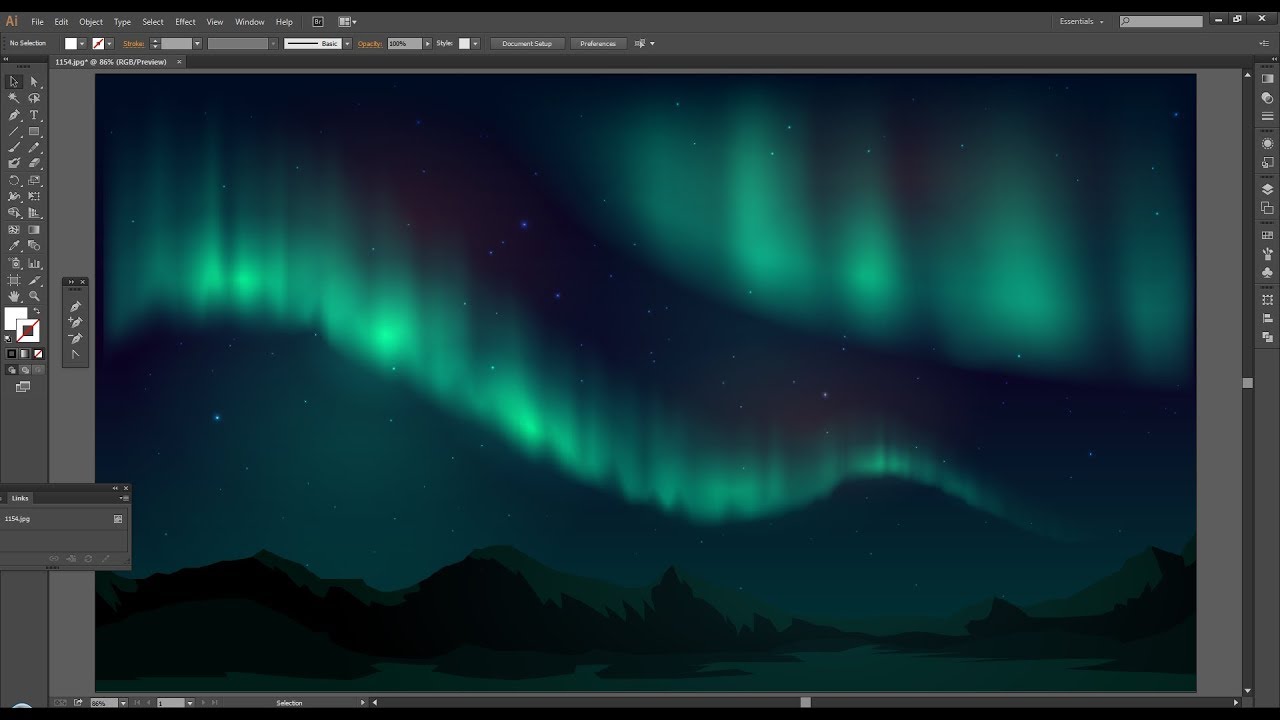Viewport: 1280px width, 720px height.
Task: Switch to Draw Behind mode
Action: 25,370
